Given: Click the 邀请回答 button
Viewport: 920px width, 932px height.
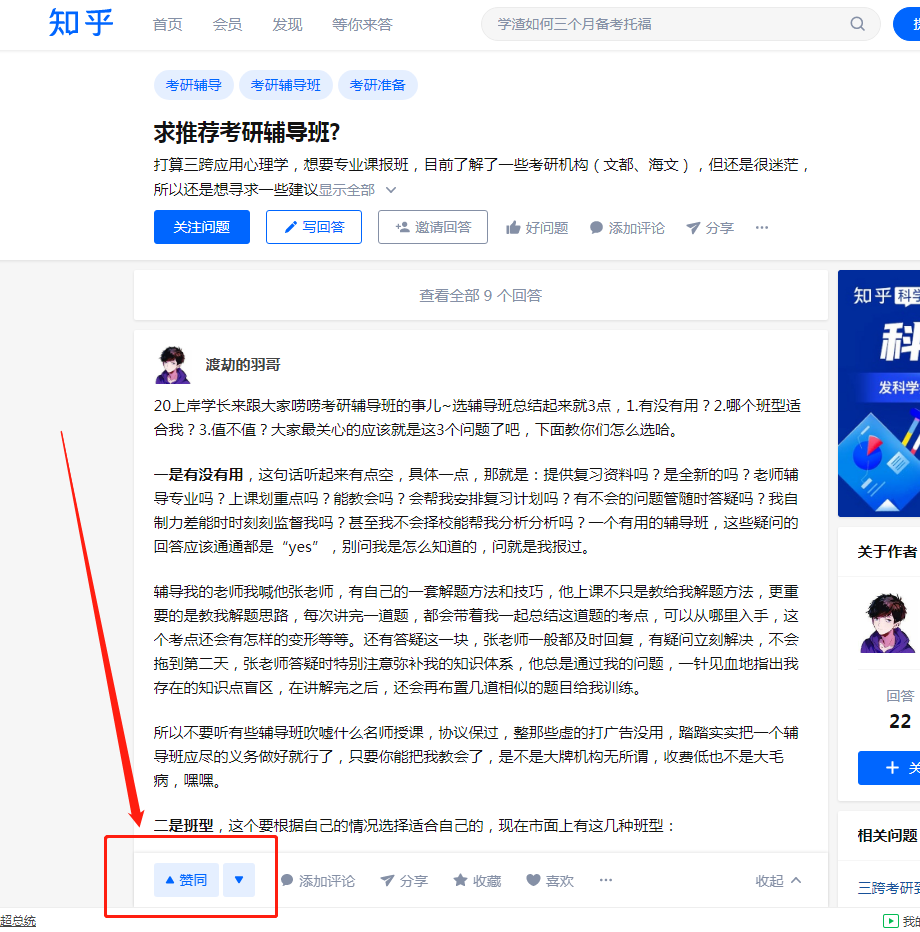Looking at the screenshot, I should pos(433,227).
